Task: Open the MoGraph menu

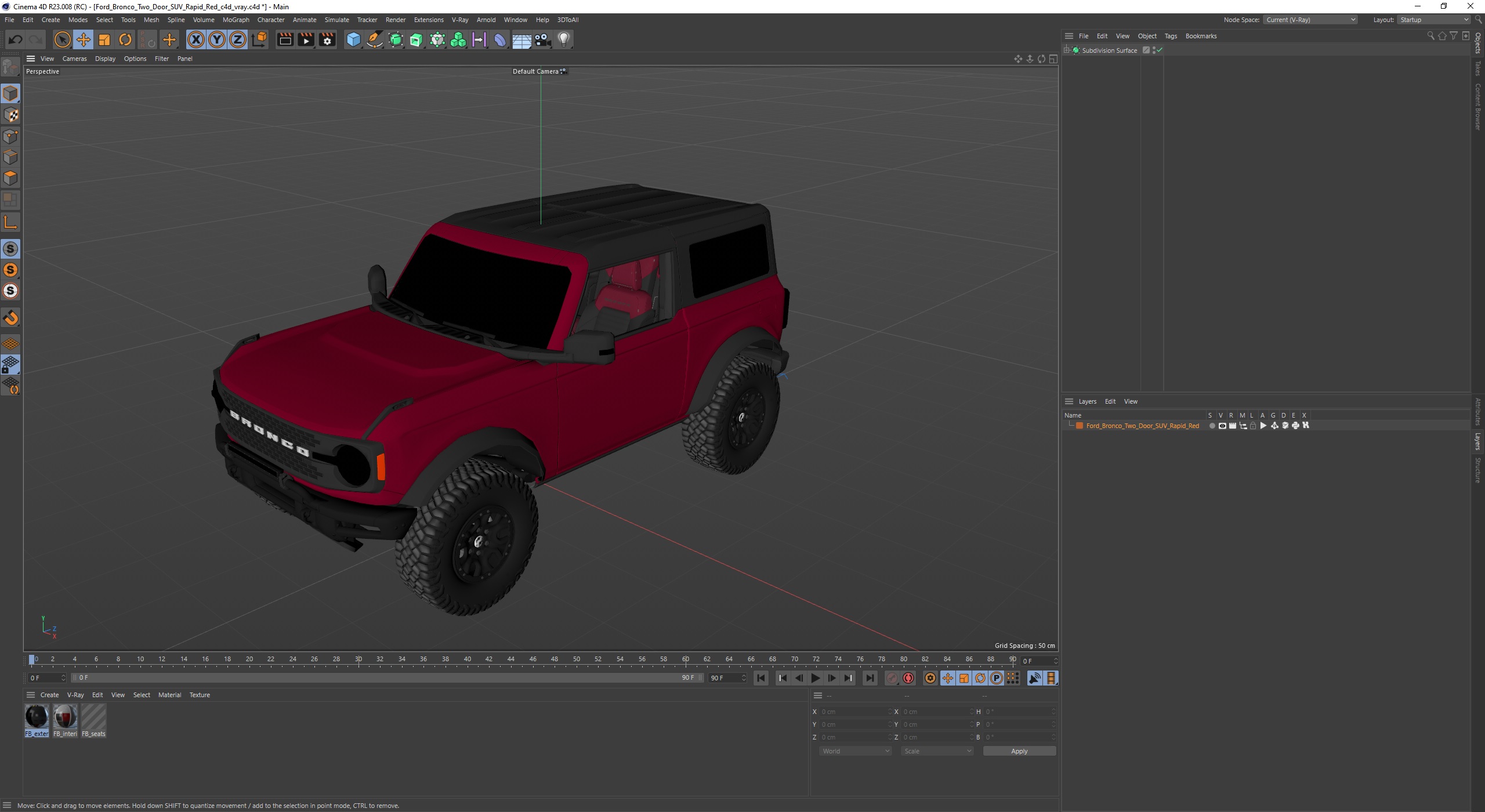Action: pyautogui.click(x=236, y=20)
